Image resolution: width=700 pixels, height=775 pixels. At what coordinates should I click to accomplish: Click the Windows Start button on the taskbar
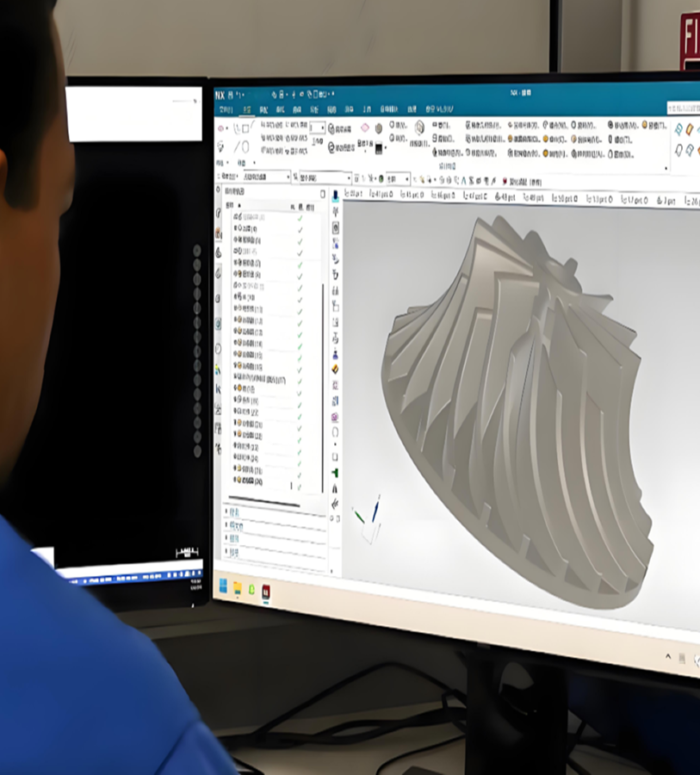click(222, 586)
